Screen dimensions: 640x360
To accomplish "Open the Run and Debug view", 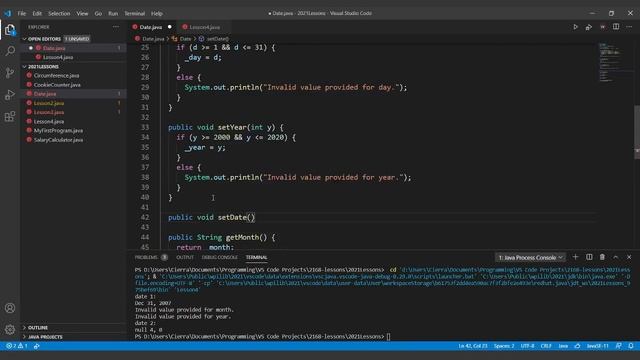I will click(10, 95).
